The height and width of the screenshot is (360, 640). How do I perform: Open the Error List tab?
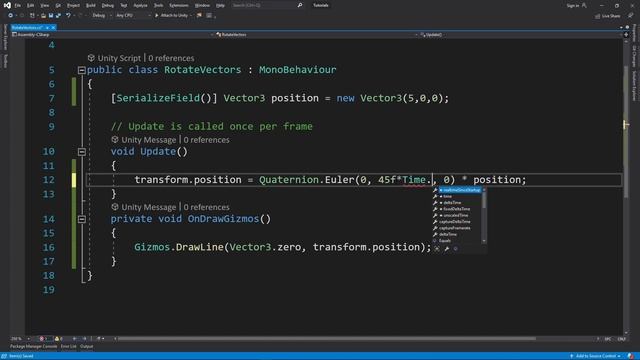[69, 347]
